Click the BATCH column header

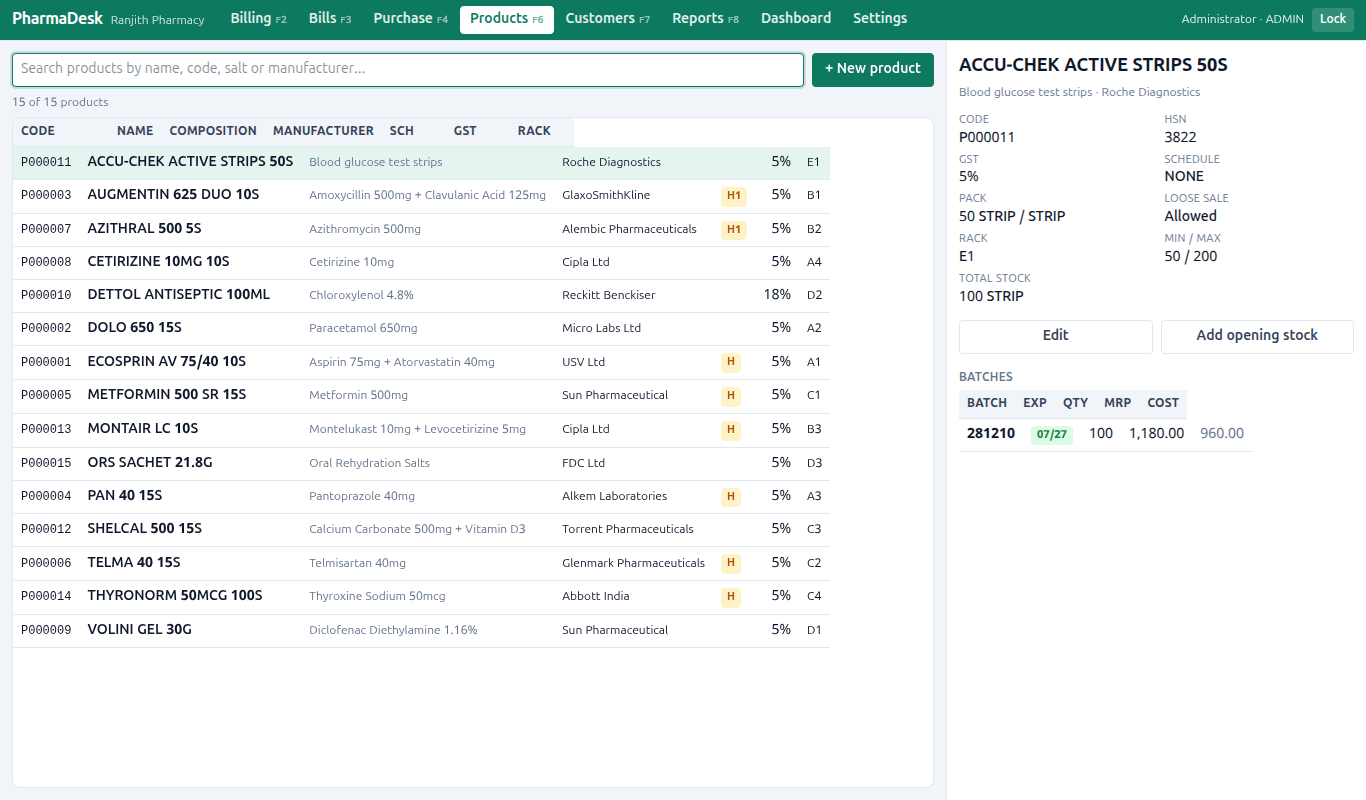coord(987,403)
